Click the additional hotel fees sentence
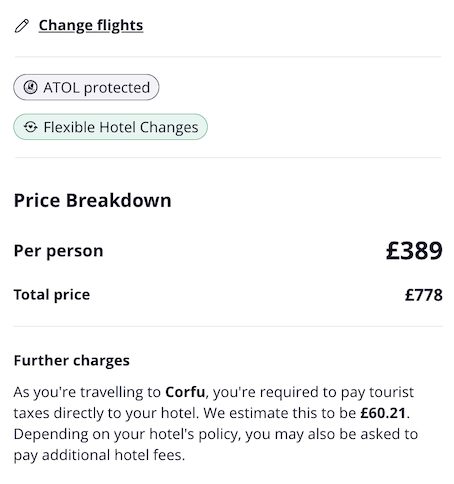Image resolution: width=454 pixels, height=484 pixels. [216, 445]
